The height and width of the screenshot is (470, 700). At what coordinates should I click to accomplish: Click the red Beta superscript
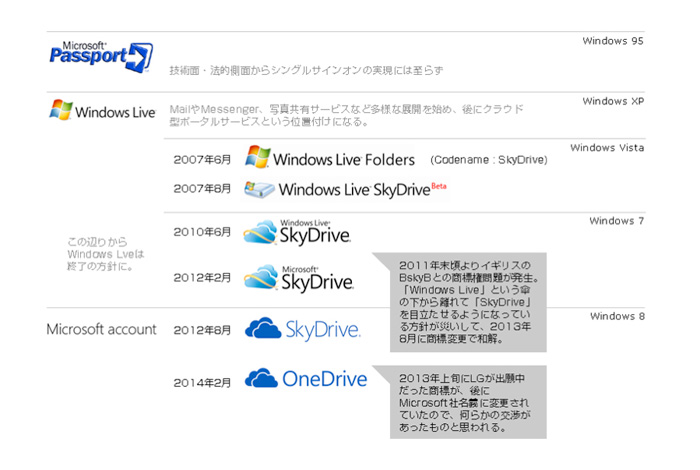439,186
